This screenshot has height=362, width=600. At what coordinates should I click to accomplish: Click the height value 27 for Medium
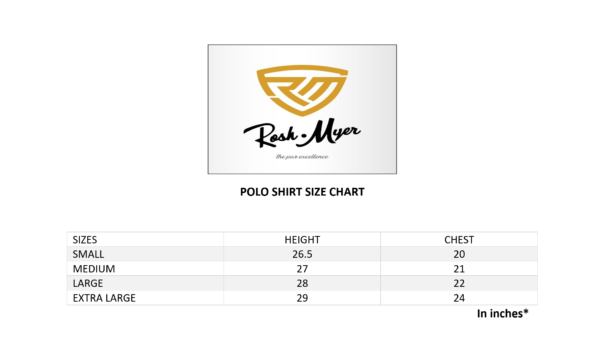302,269
